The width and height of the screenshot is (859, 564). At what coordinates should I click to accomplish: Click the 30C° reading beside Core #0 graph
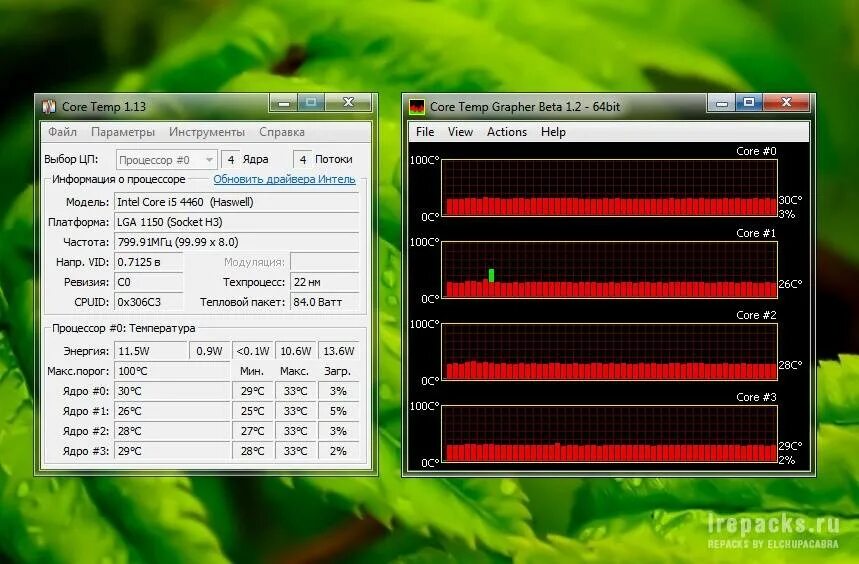(790, 200)
